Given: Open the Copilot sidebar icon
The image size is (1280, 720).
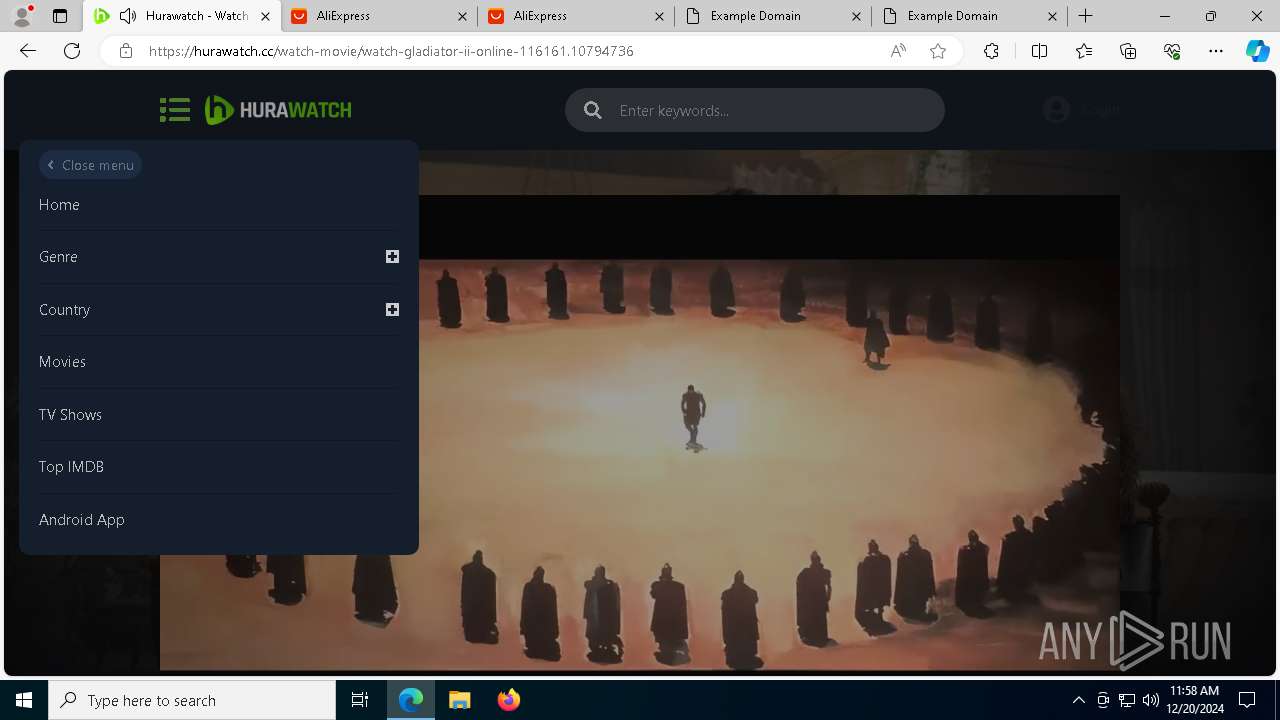Looking at the screenshot, I should coord(1258,51).
